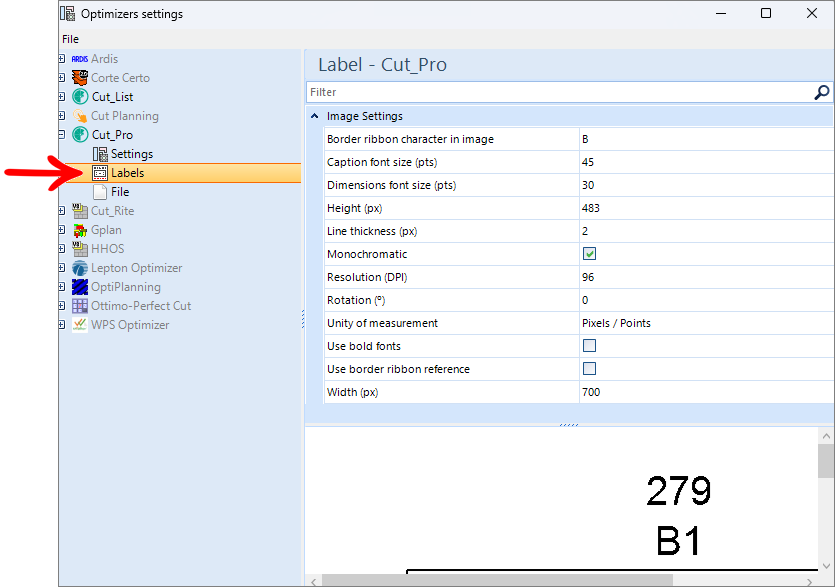This screenshot has width=835, height=587.
Task: Select the Cut_List tree item
Action: 112,97
